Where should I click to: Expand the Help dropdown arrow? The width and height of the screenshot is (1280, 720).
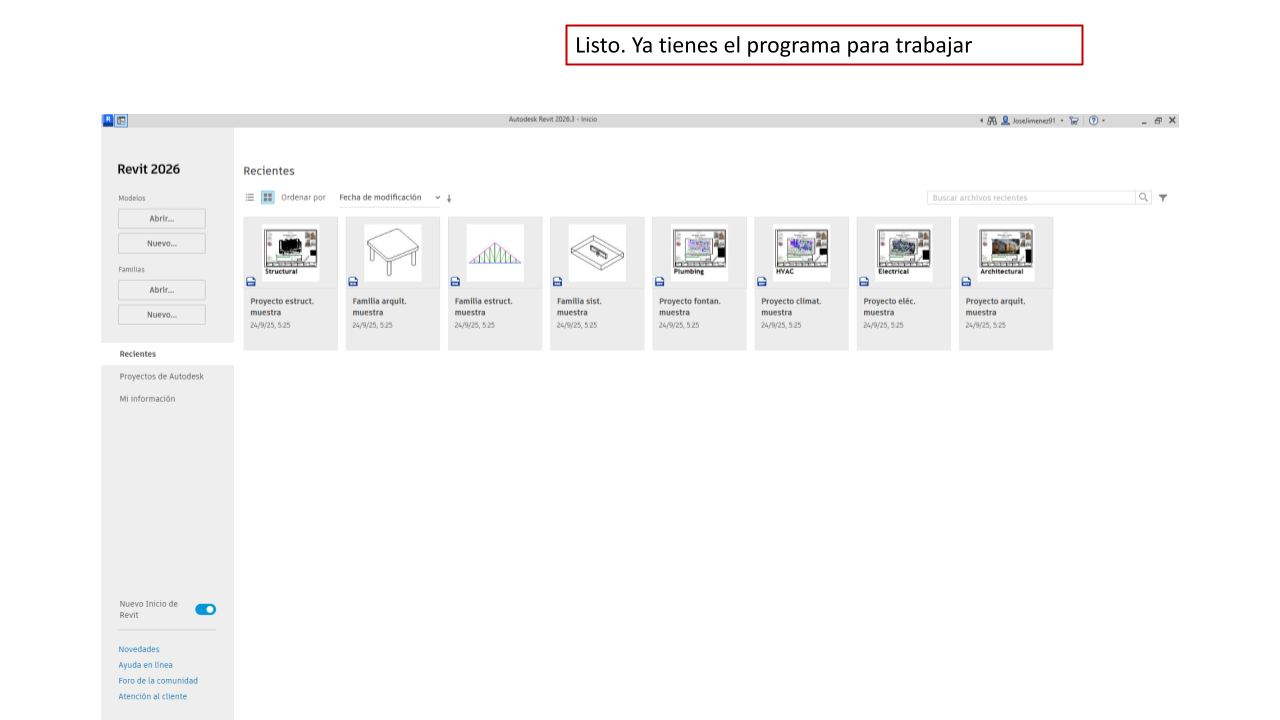pyautogui.click(x=1104, y=120)
